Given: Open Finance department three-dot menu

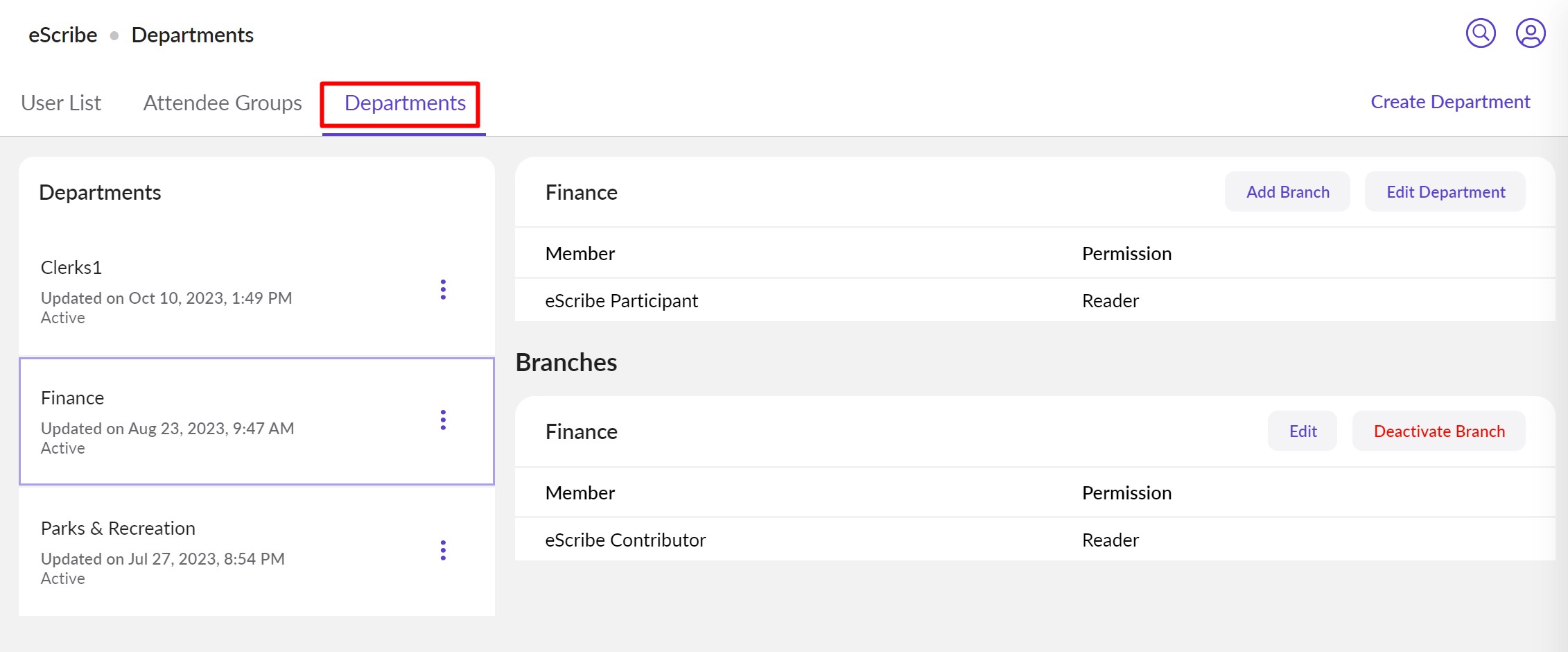Looking at the screenshot, I should tap(443, 420).
